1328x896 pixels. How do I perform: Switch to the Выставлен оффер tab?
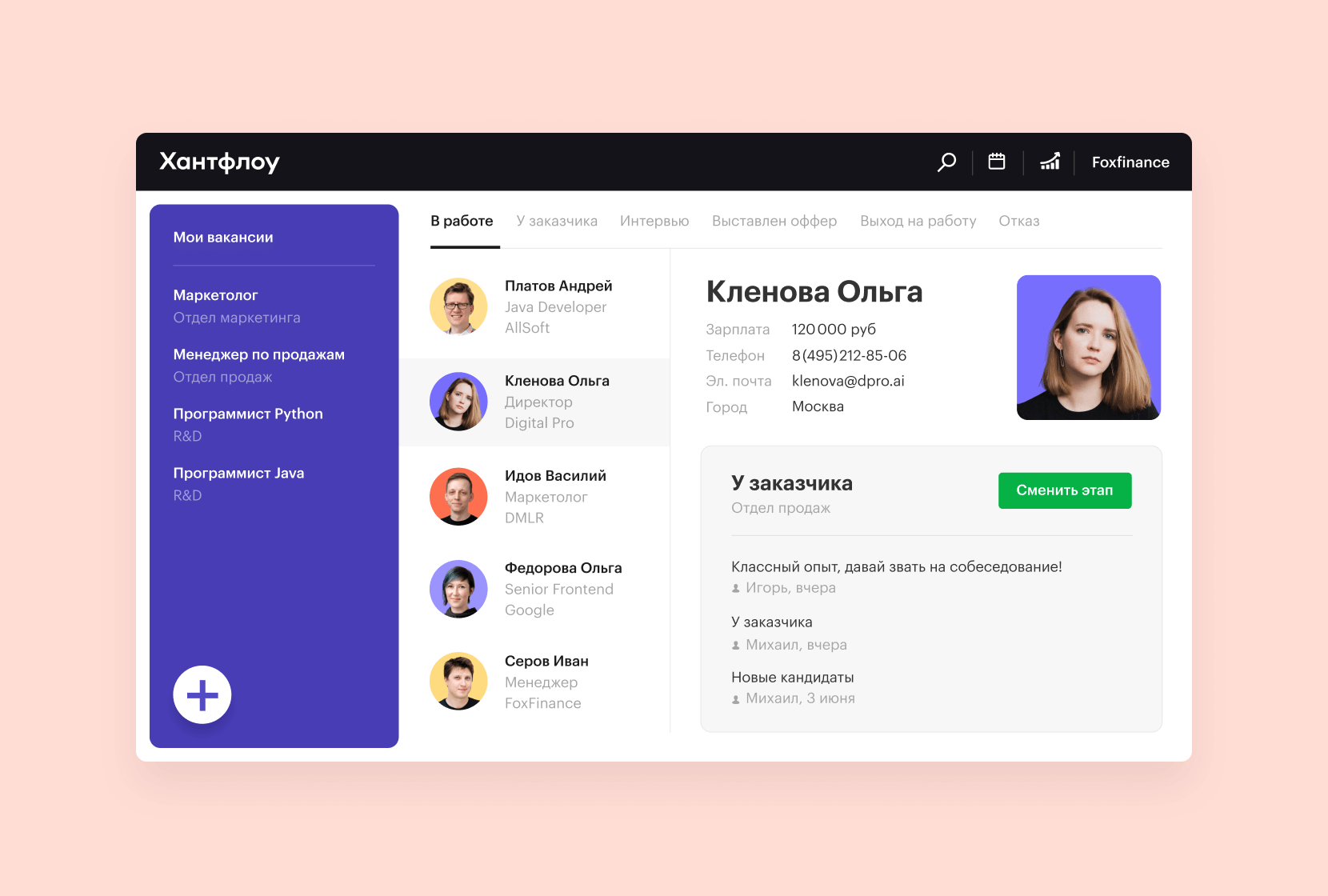pos(774,221)
